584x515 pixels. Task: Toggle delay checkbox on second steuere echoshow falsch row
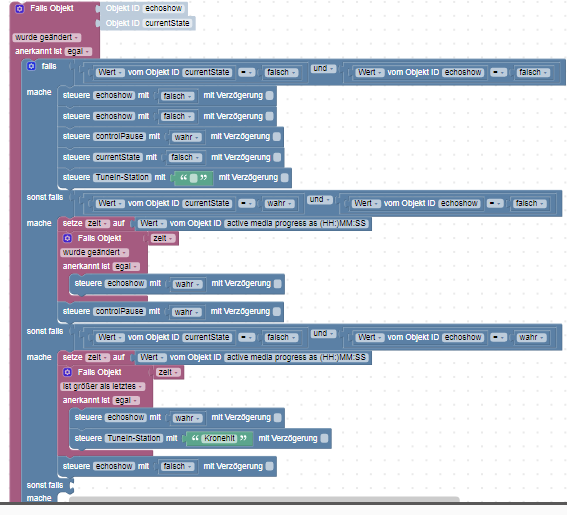click(270, 117)
